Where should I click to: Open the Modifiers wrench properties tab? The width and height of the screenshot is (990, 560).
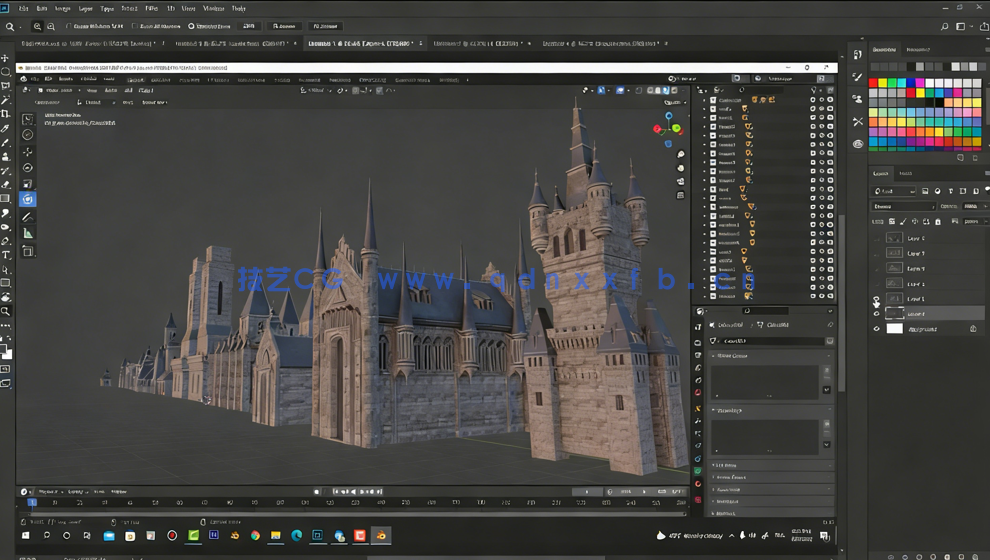[x=698, y=408]
